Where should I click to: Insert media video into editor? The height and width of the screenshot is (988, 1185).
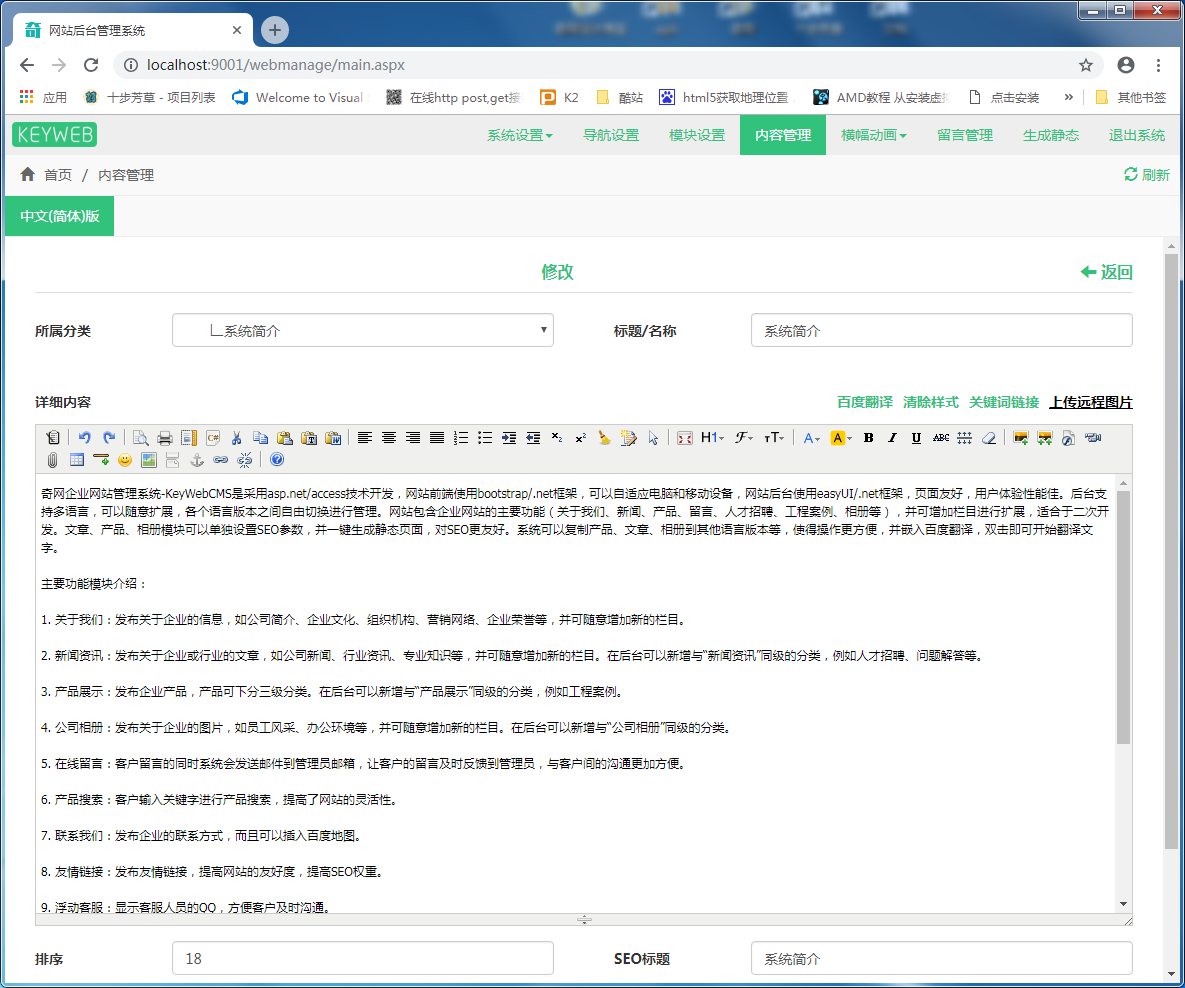(1093, 438)
